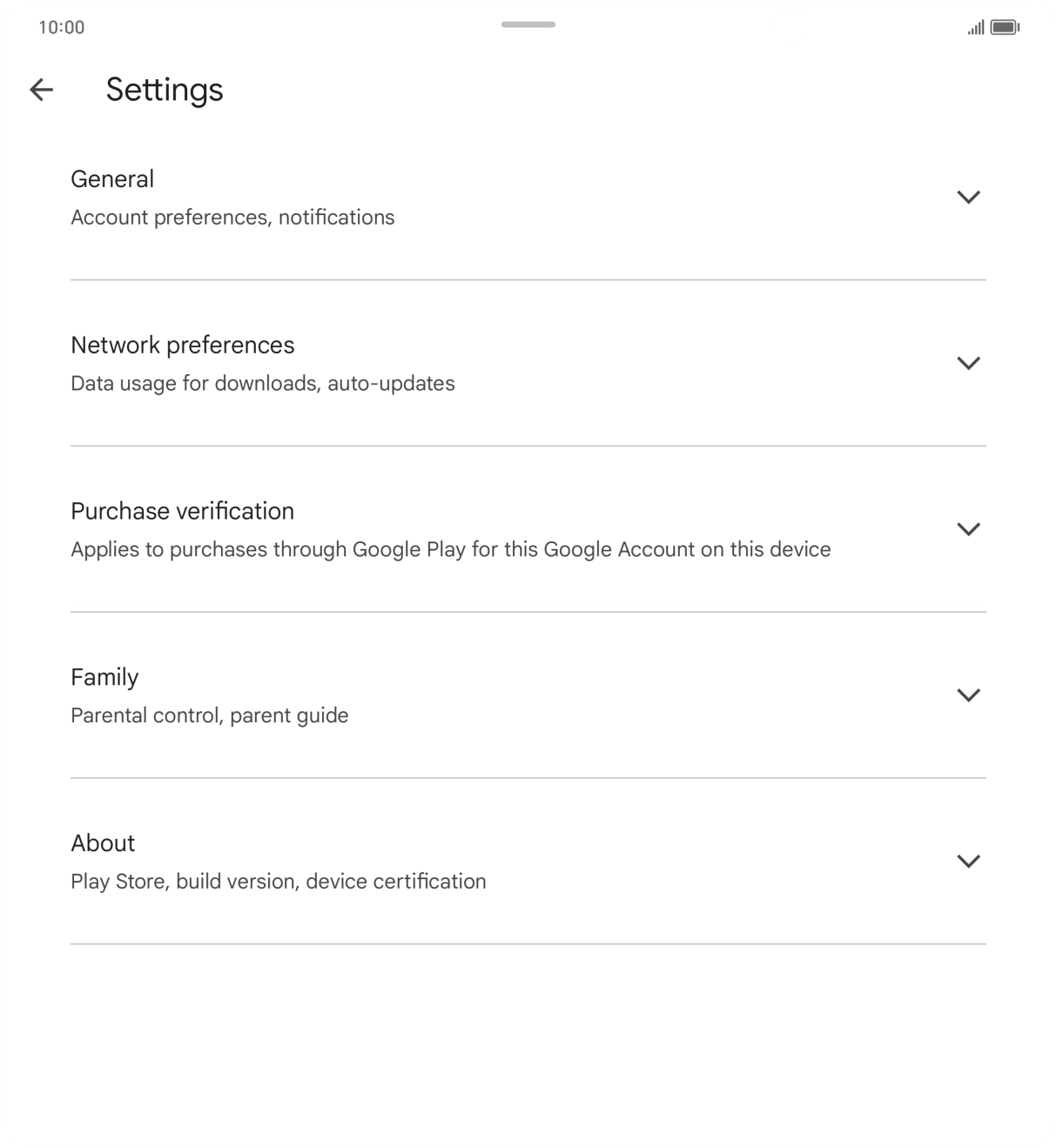This screenshot has width=1057, height=1148.
Task: Tap the back arrow icon
Action: point(41,90)
